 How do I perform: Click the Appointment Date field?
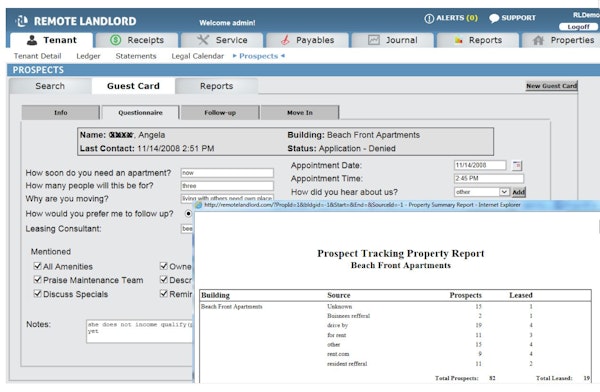click(480, 165)
